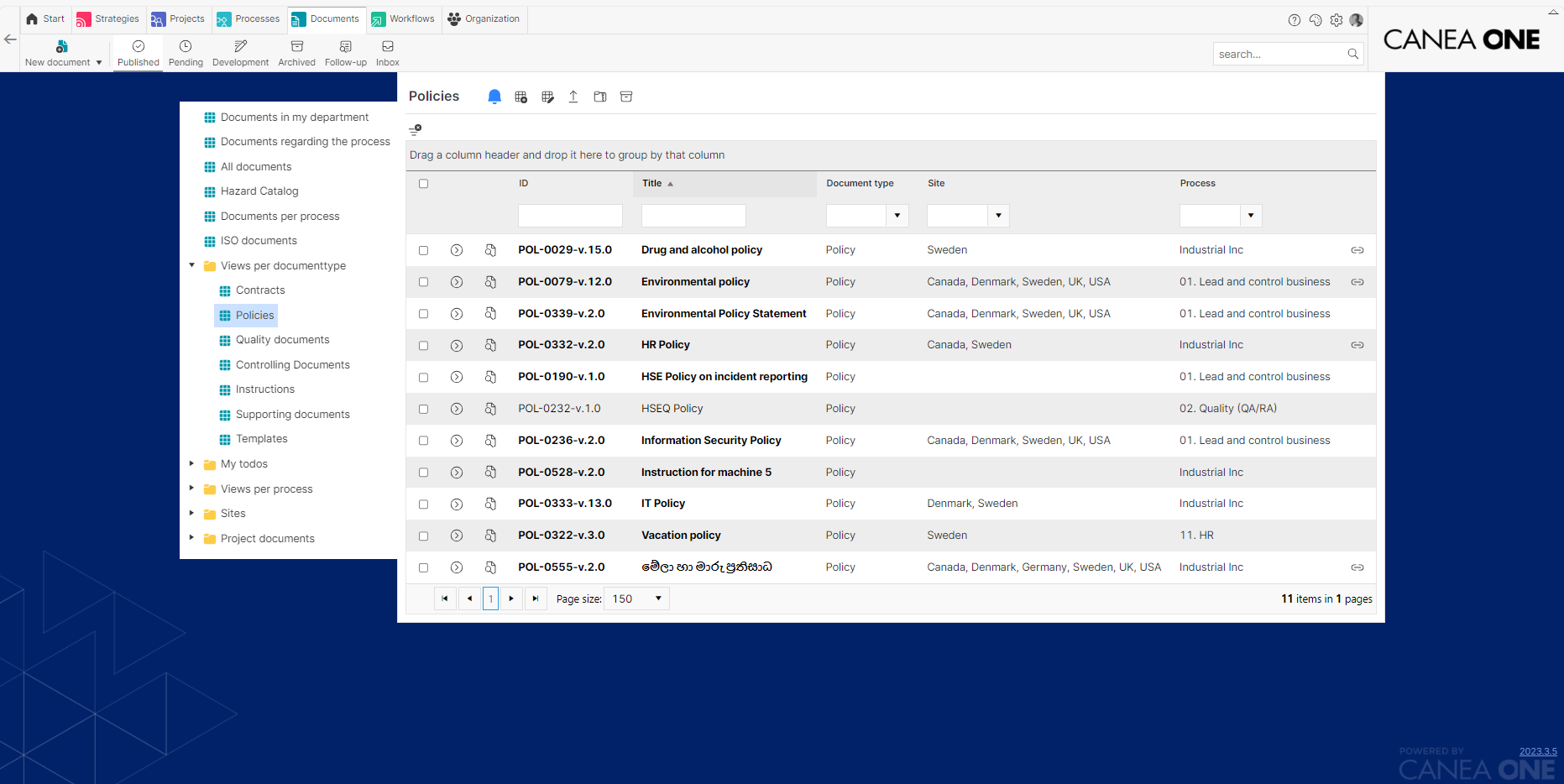Screen dimensions: 1564x784
Task: Click link icon on Drug and alcohol policy row
Action: pyautogui.click(x=1357, y=250)
